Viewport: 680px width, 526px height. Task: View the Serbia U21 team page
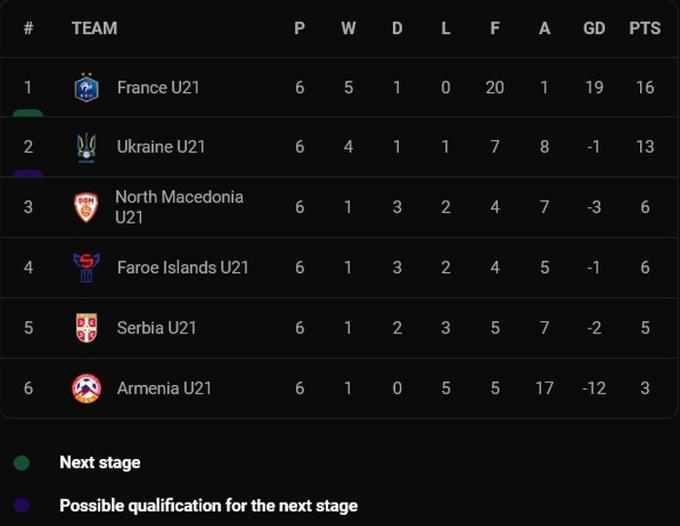(x=156, y=327)
